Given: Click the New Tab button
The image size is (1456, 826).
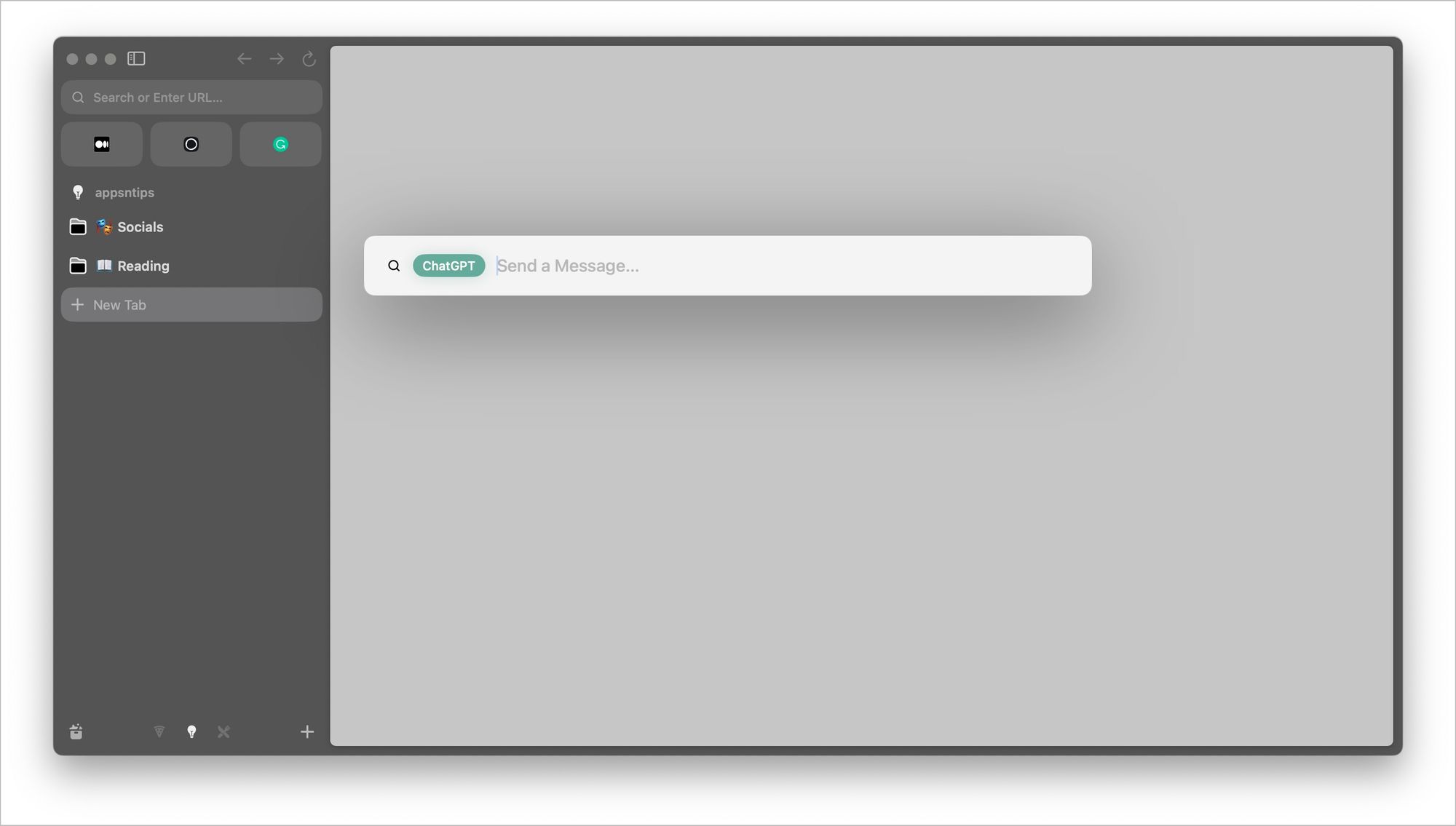Looking at the screenshot, I should pos(191,304).
